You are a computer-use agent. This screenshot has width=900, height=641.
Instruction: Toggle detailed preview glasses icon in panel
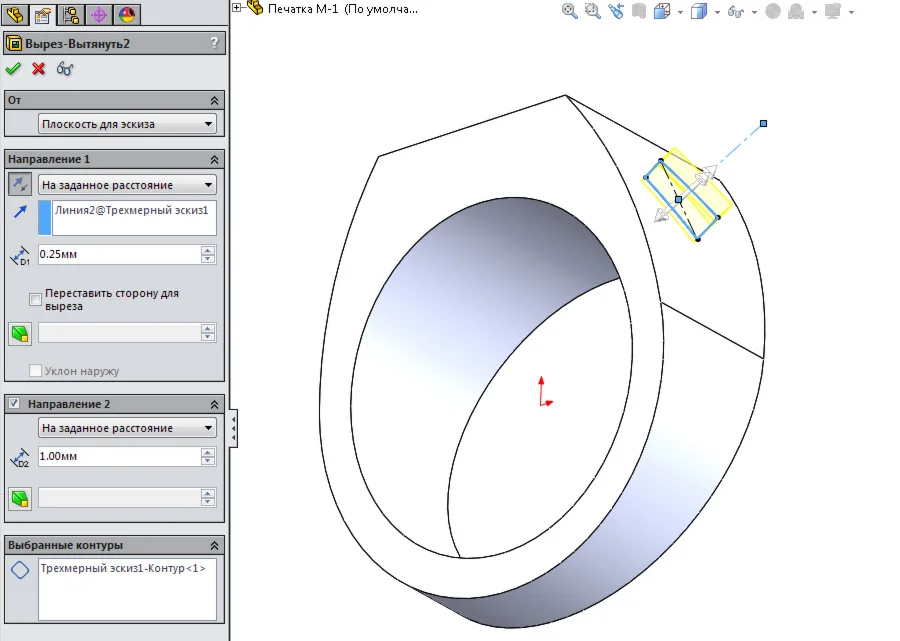(x=65, y=69)
